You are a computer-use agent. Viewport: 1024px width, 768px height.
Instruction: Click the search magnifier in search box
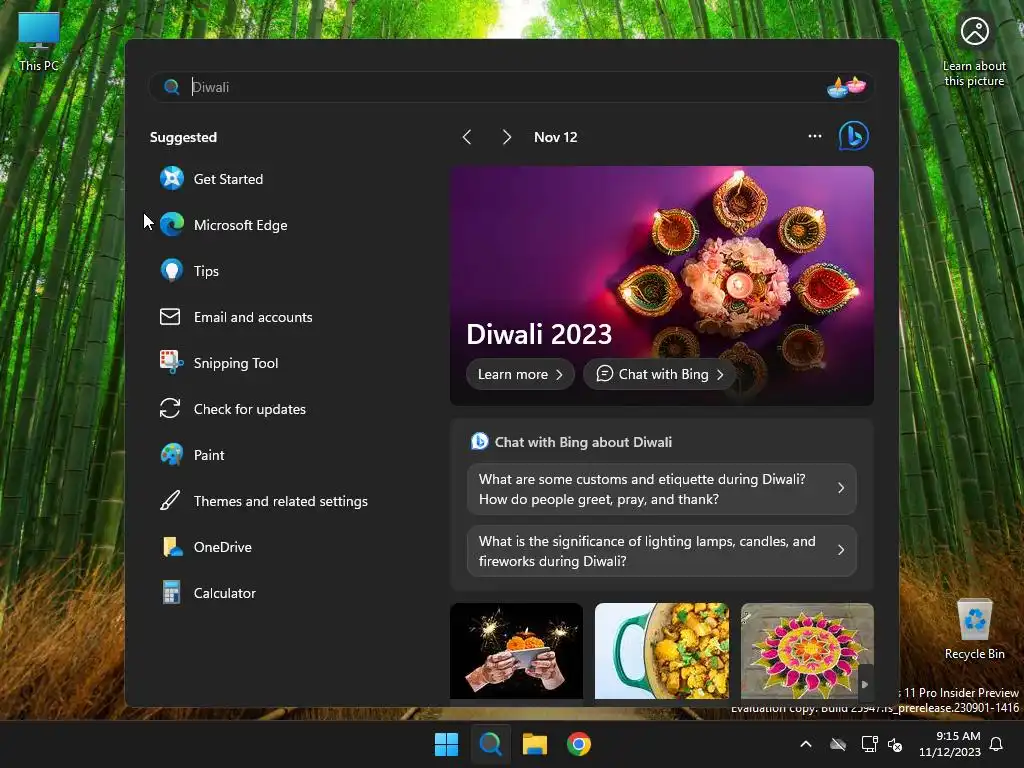click(x=172, y=87)
